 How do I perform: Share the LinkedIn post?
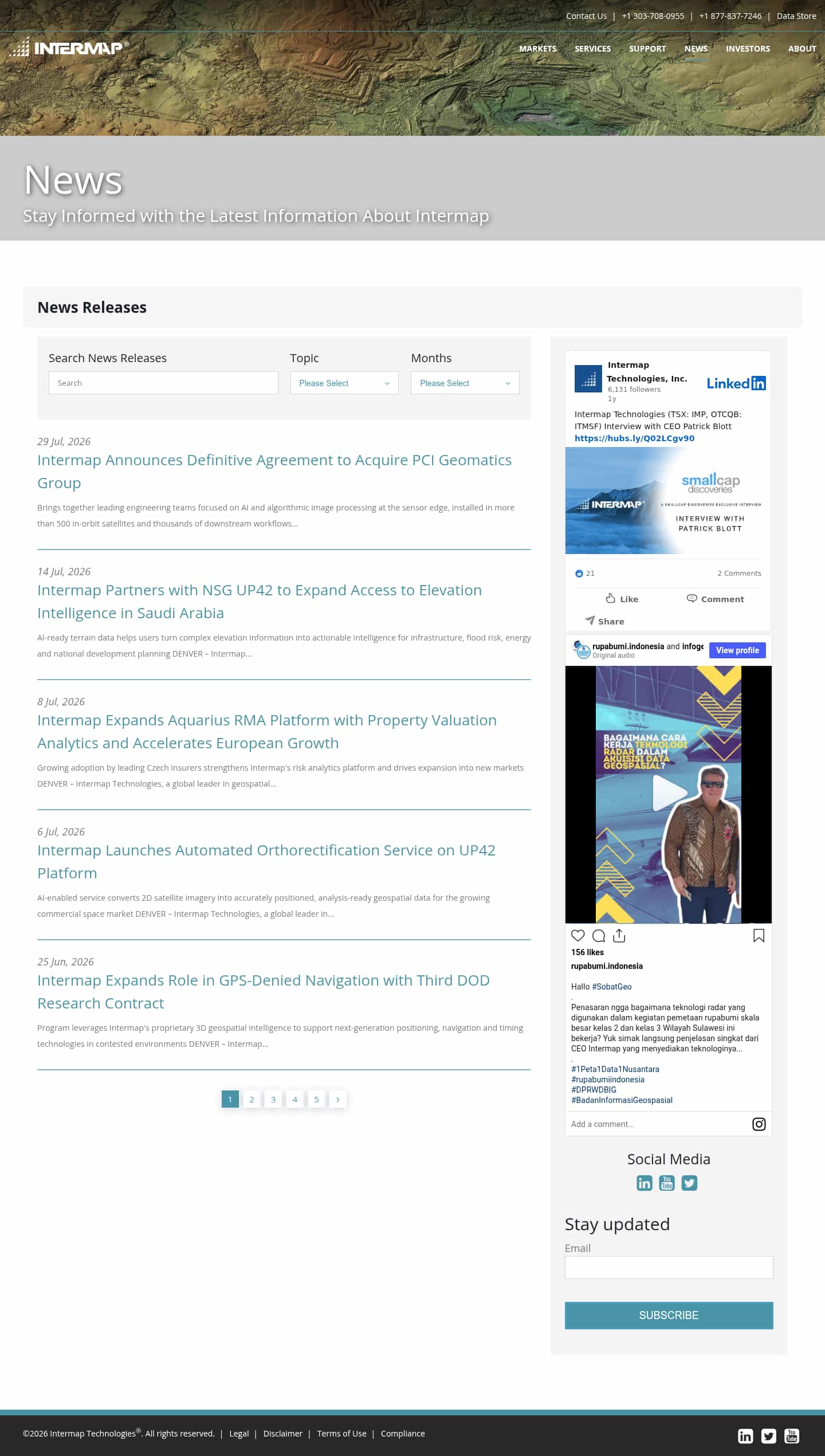(604, 621)
